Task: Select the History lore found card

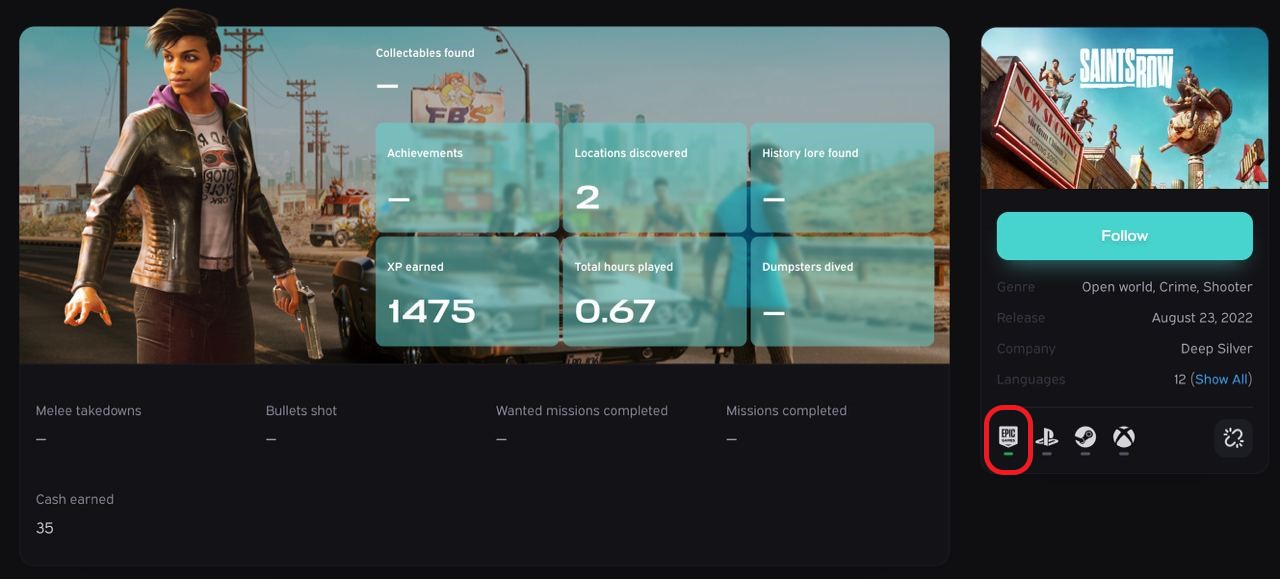Action: tap(842, 178)
